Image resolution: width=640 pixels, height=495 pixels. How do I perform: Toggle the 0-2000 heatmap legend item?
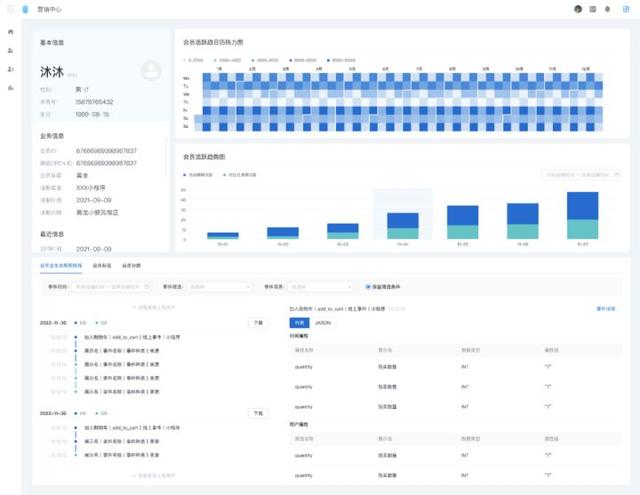click(x=193, y=60)
